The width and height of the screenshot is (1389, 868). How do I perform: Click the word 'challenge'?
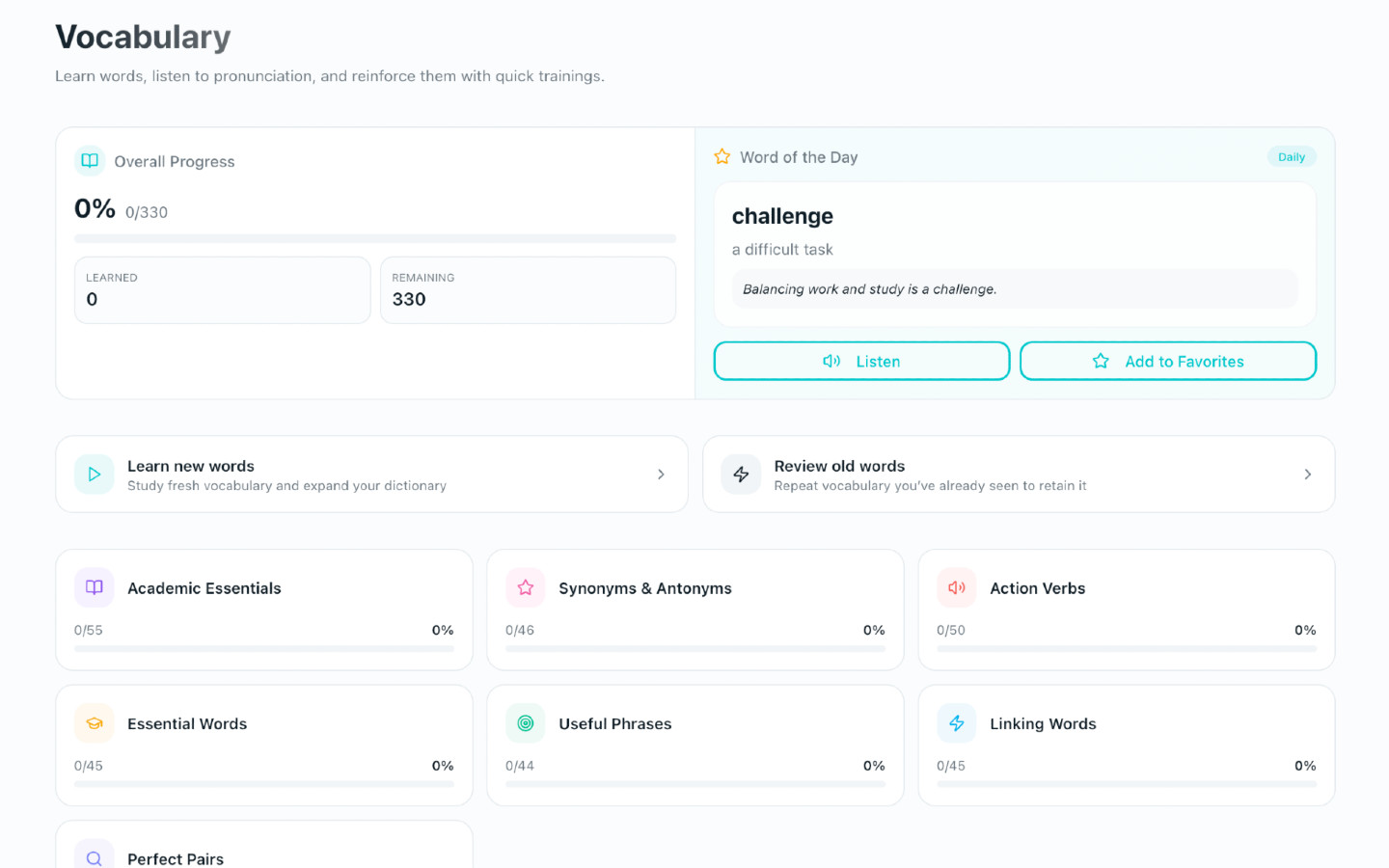tap(782, 216)
